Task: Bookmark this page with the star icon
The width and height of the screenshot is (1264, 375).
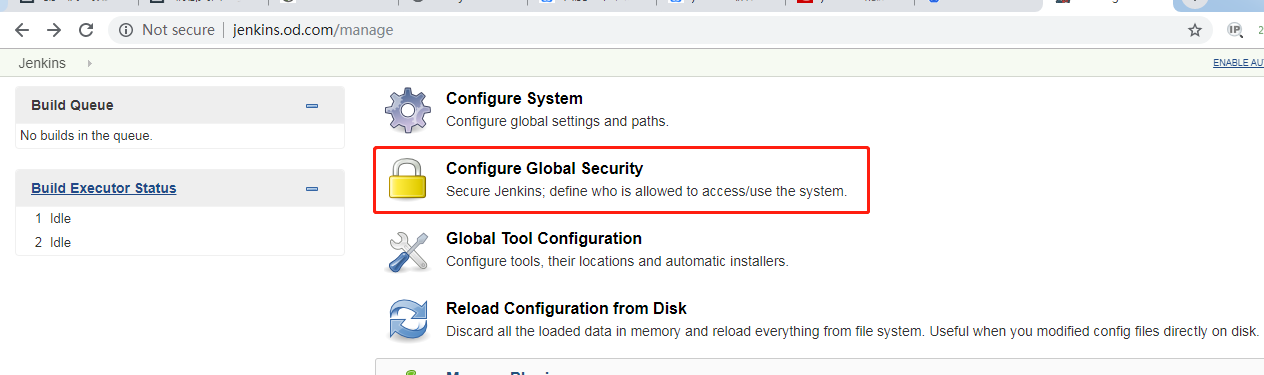Action: pyautogui.click(x=1195, y=30)
